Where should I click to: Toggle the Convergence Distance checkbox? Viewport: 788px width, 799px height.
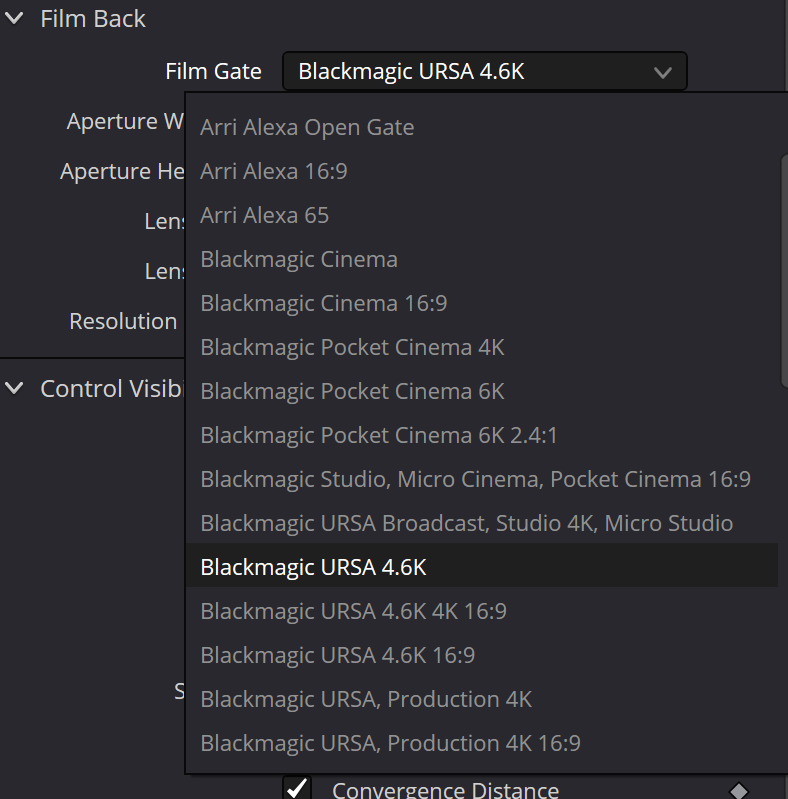coord(297,788)
